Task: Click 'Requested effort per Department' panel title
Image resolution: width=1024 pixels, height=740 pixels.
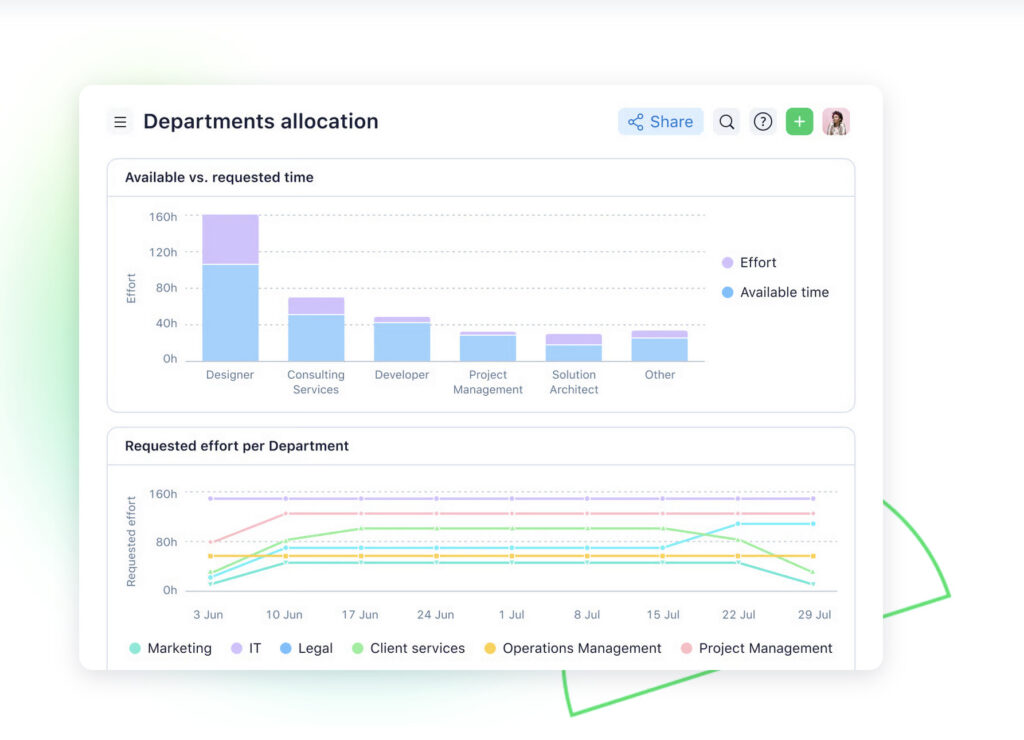Action: click(237, 446)
